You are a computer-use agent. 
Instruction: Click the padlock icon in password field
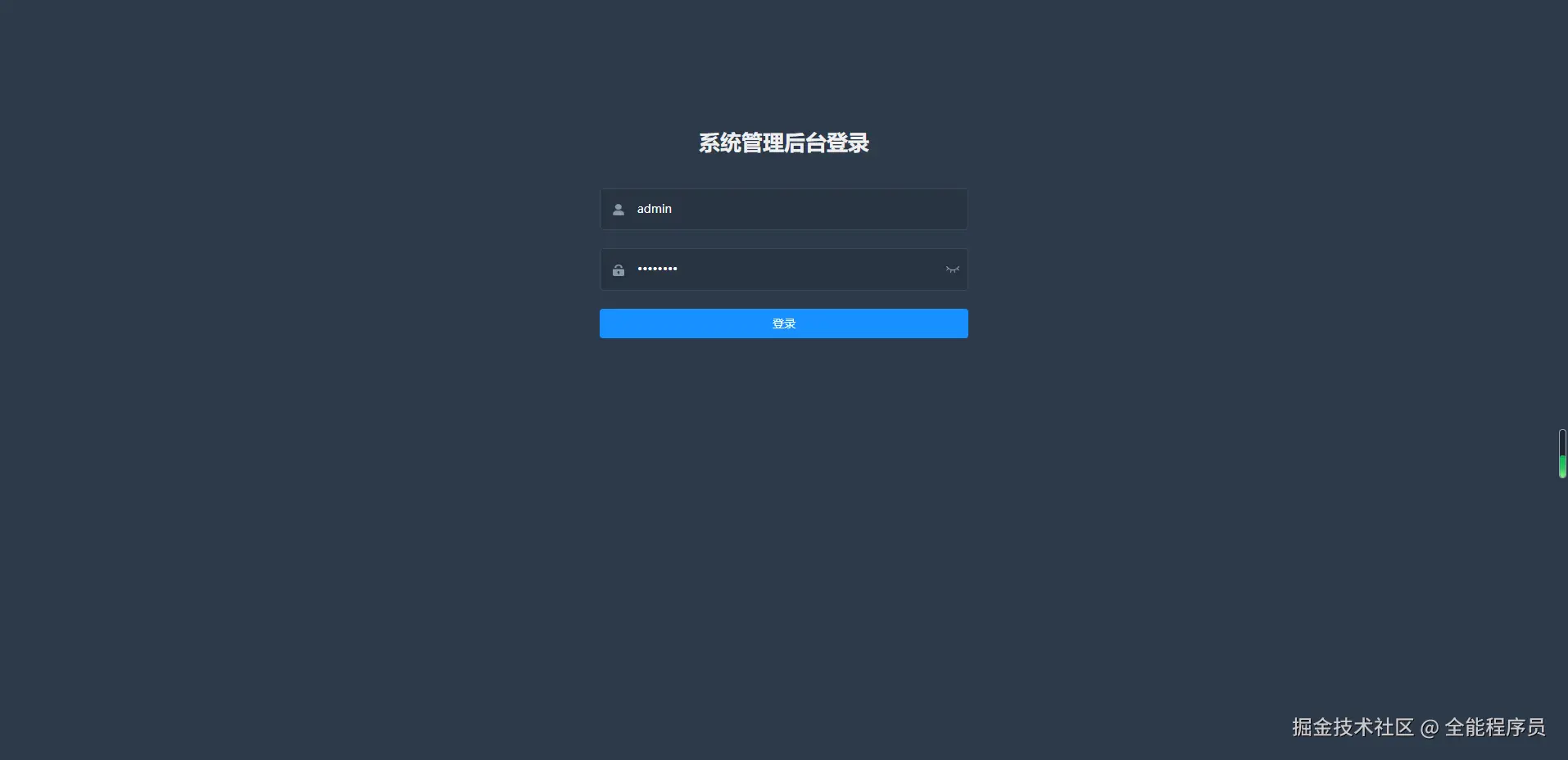click(619, 270)
